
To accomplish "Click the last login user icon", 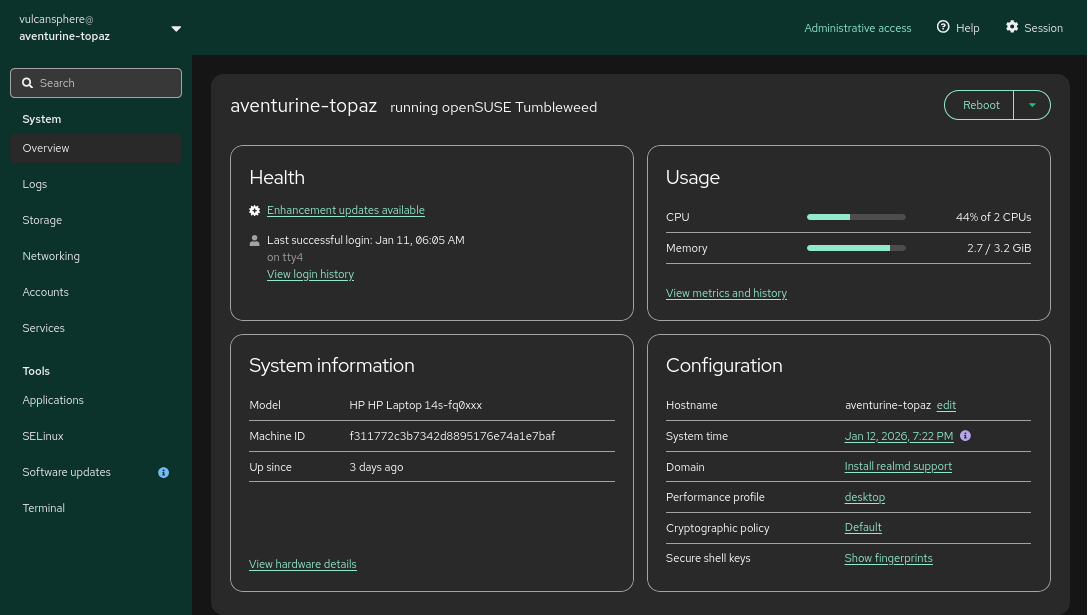I will click(255, 240).
